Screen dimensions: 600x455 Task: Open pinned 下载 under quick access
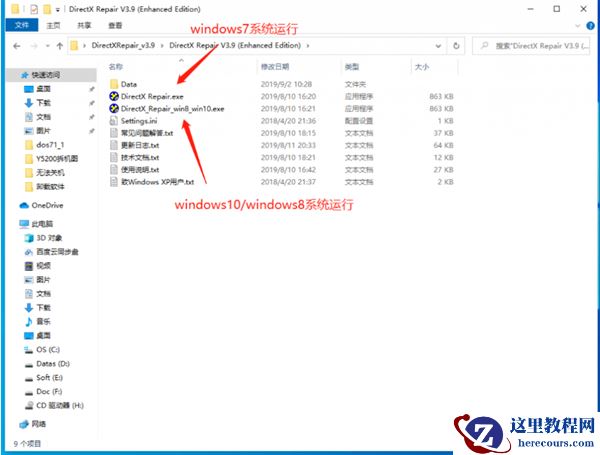tap(43, 103)
